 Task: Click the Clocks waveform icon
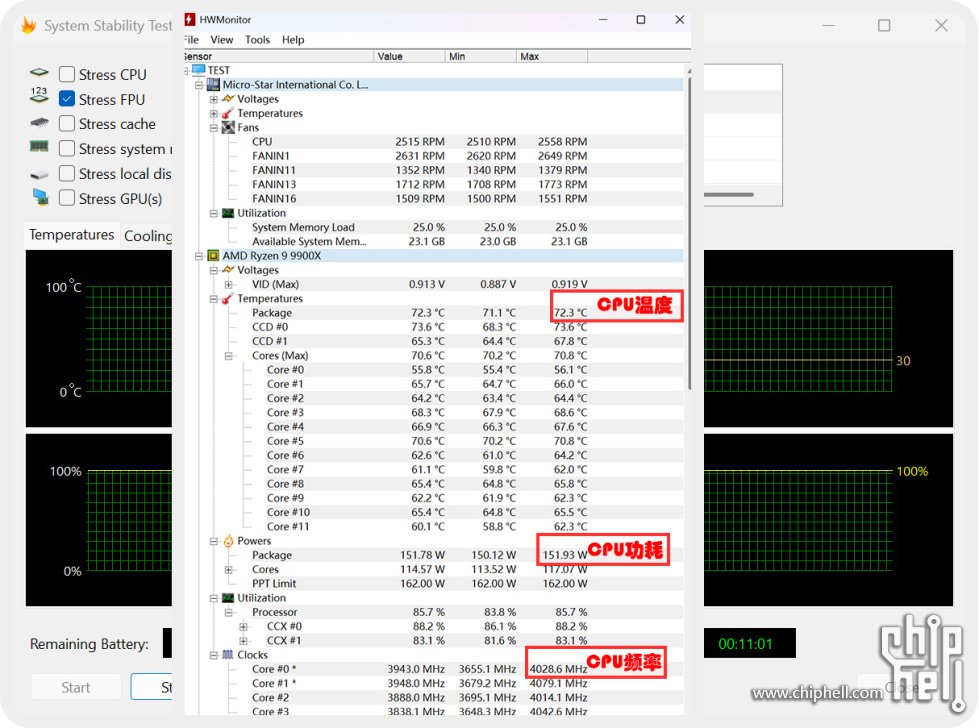(x=228, y=655)
